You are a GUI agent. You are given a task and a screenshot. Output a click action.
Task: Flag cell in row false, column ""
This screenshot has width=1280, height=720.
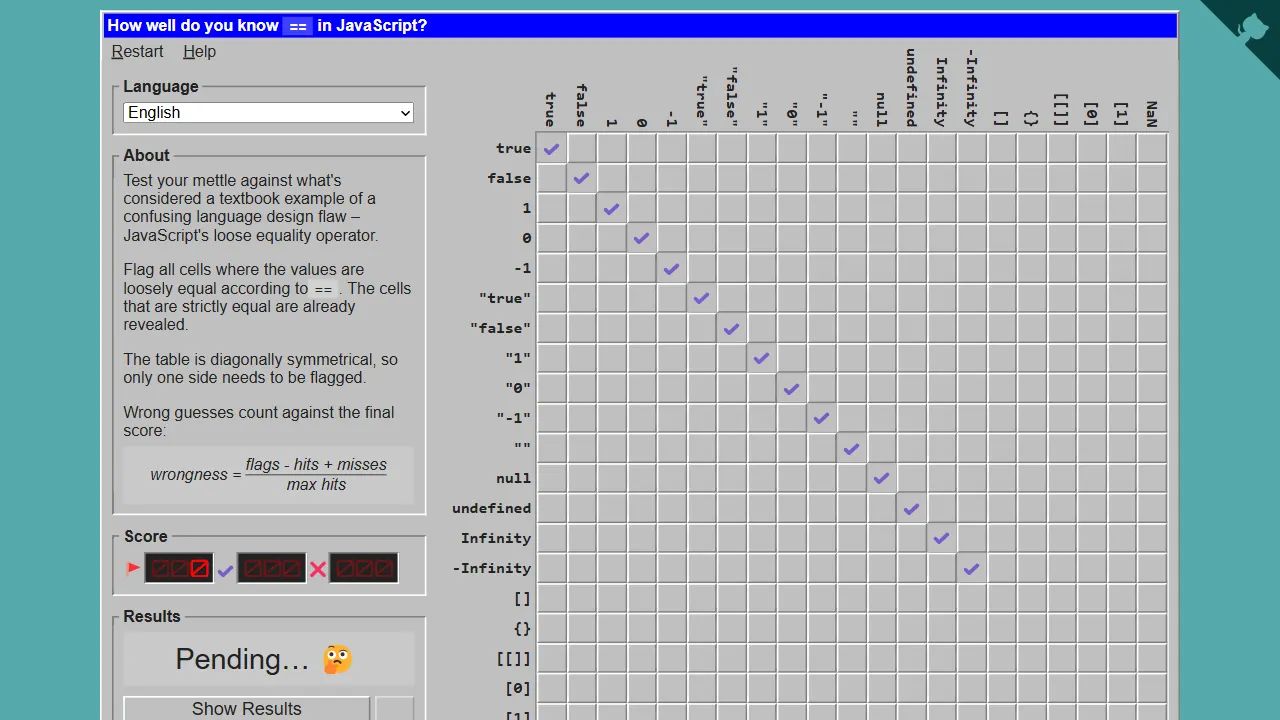[852, 178]
